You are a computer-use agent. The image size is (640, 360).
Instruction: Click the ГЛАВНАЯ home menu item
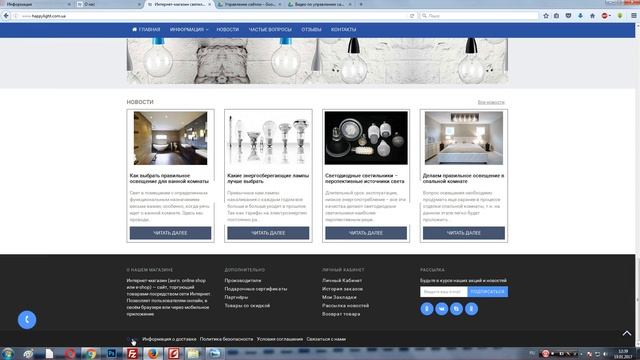pyautogui.click(x=146, y=30)
